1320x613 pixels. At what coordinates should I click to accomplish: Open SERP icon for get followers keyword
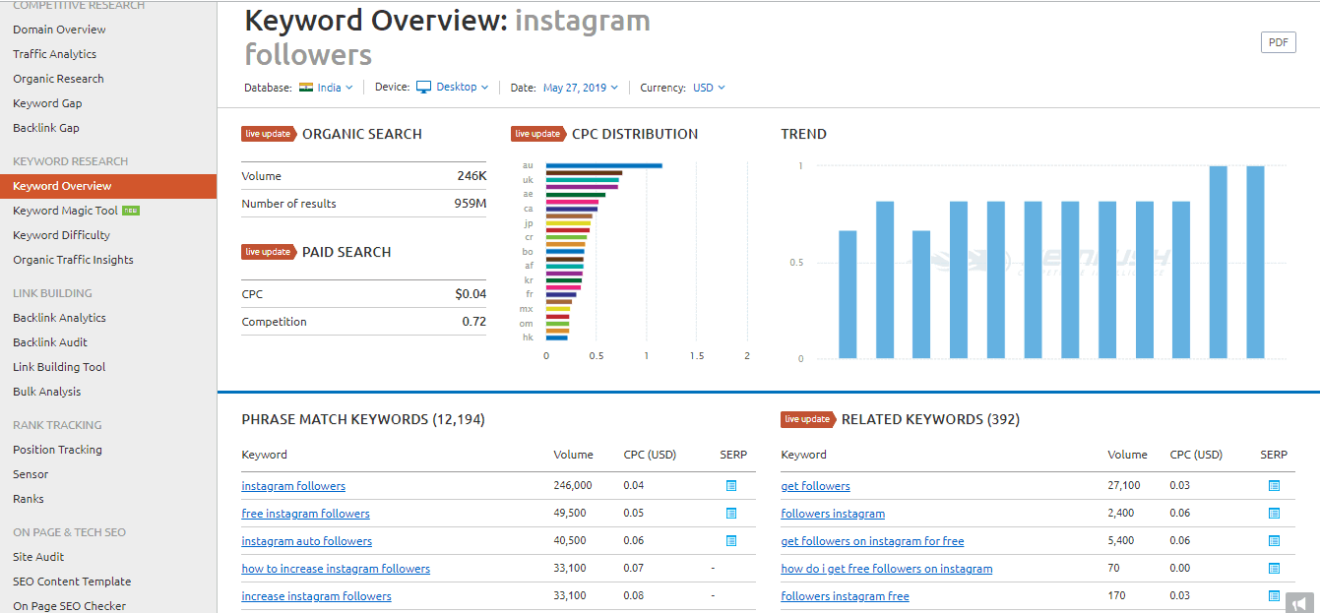click(1274, 486)
